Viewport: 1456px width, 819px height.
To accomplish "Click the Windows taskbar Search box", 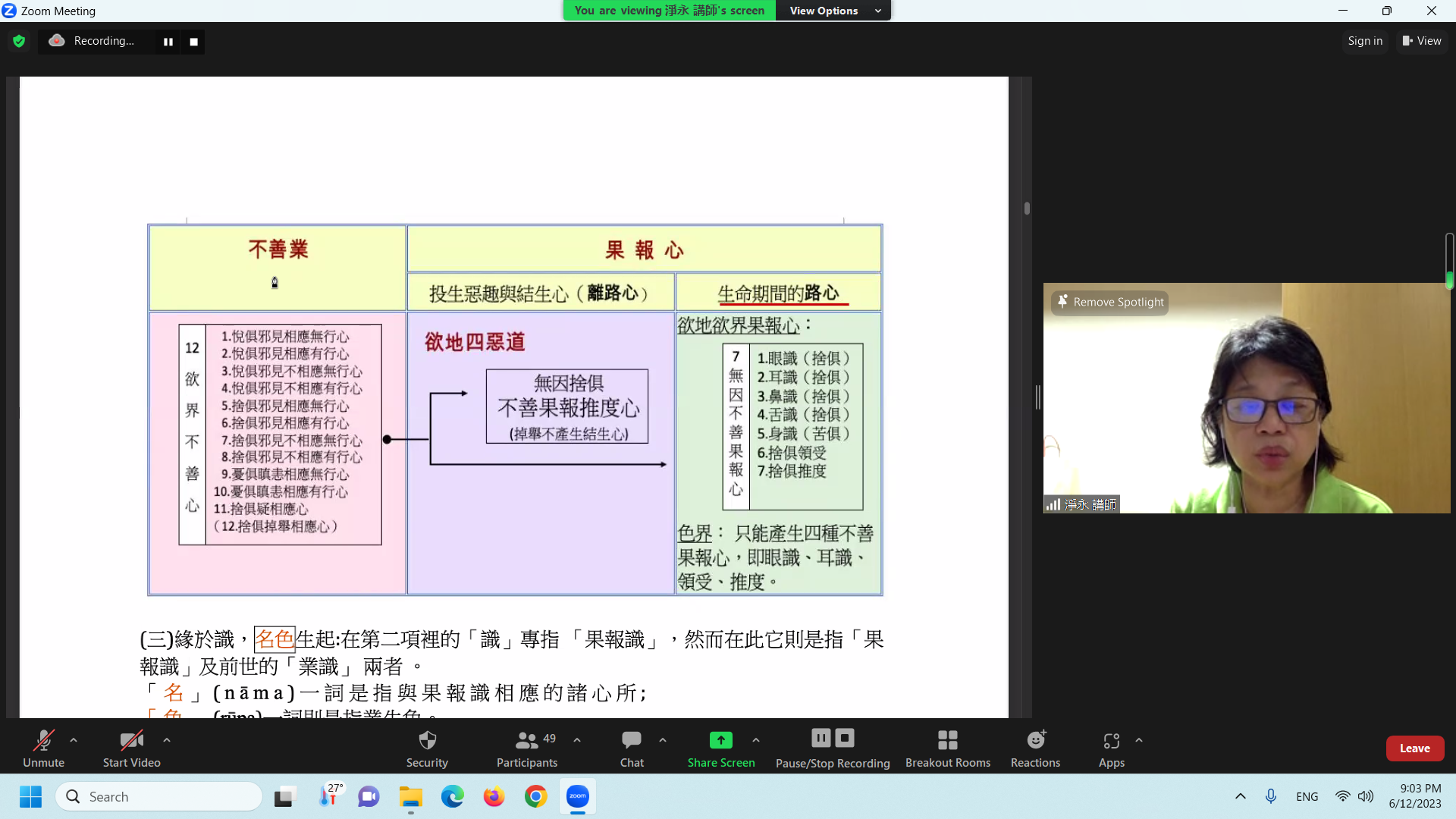I will point(159,796).
